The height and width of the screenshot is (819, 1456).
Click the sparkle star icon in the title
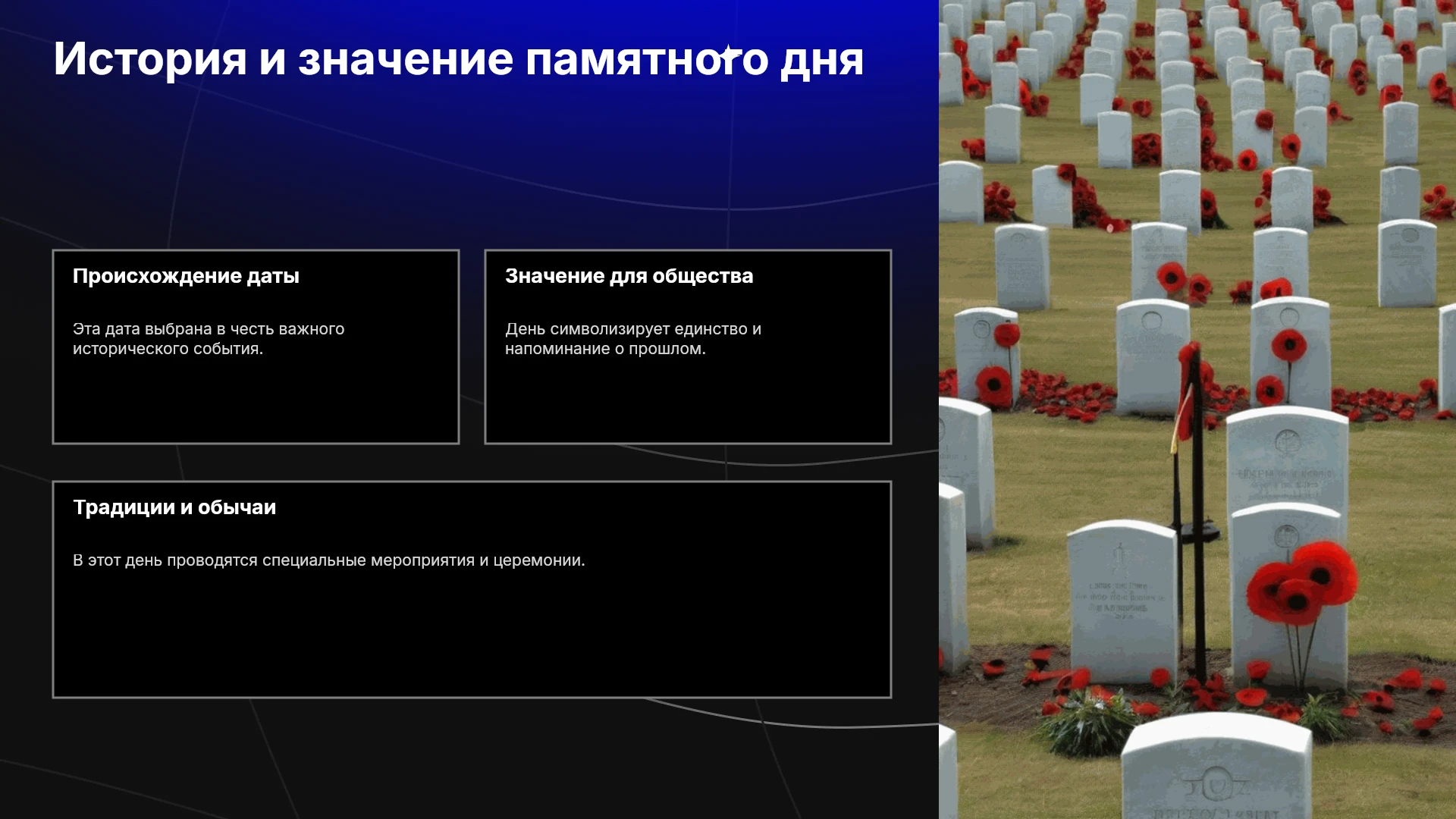tap(730, 55)
